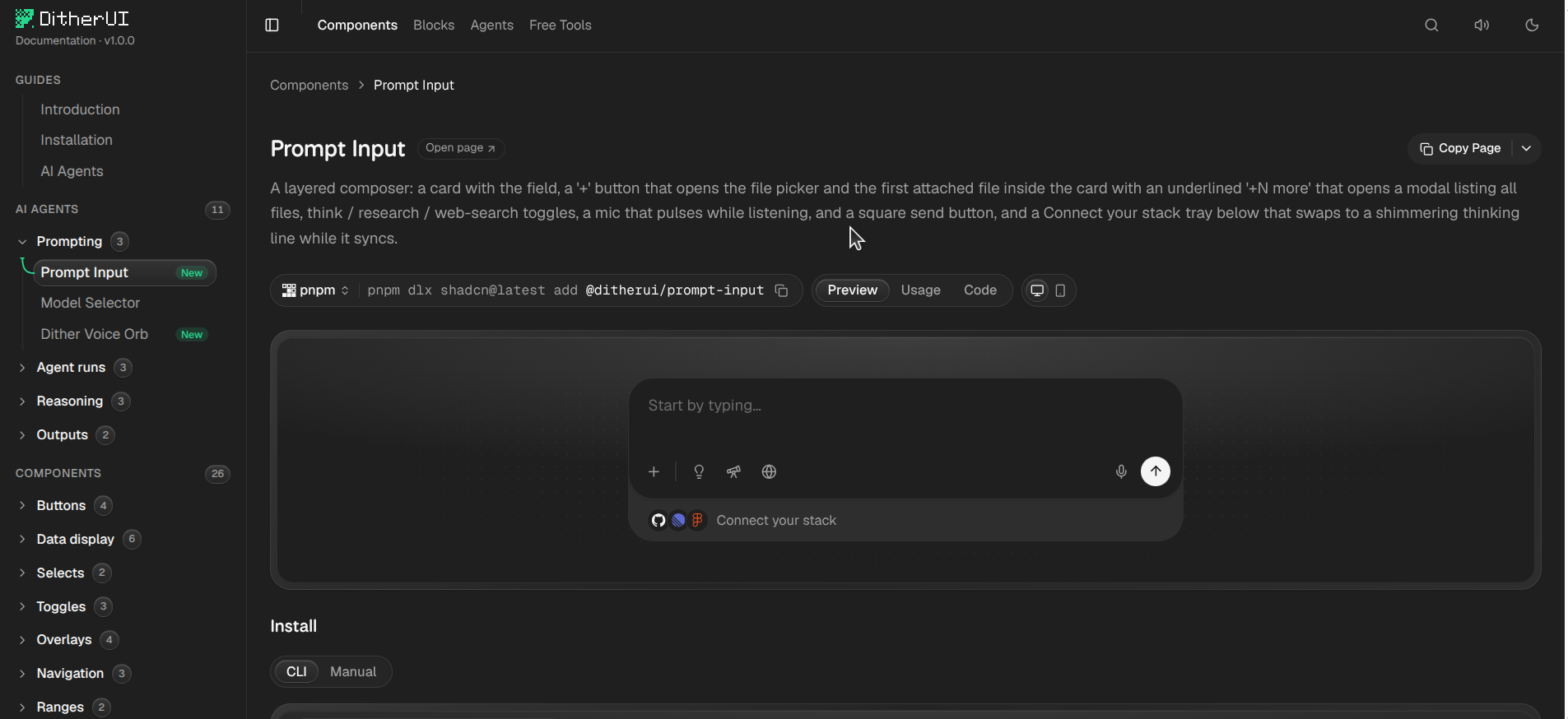The width and height of the screenshot is (1568, 719).
Task: Click the send arrow button
Action: 1156,471
